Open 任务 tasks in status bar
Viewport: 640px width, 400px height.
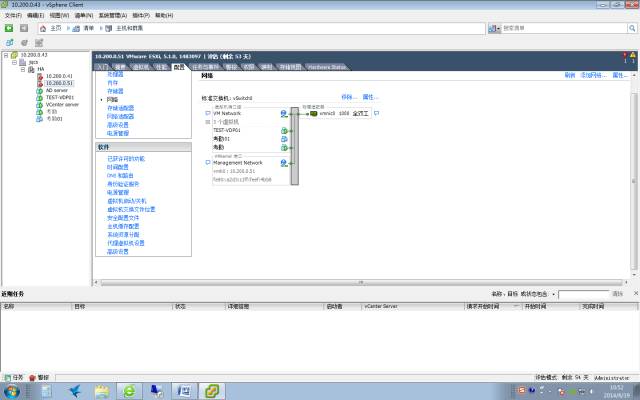(x=14, y=378)
